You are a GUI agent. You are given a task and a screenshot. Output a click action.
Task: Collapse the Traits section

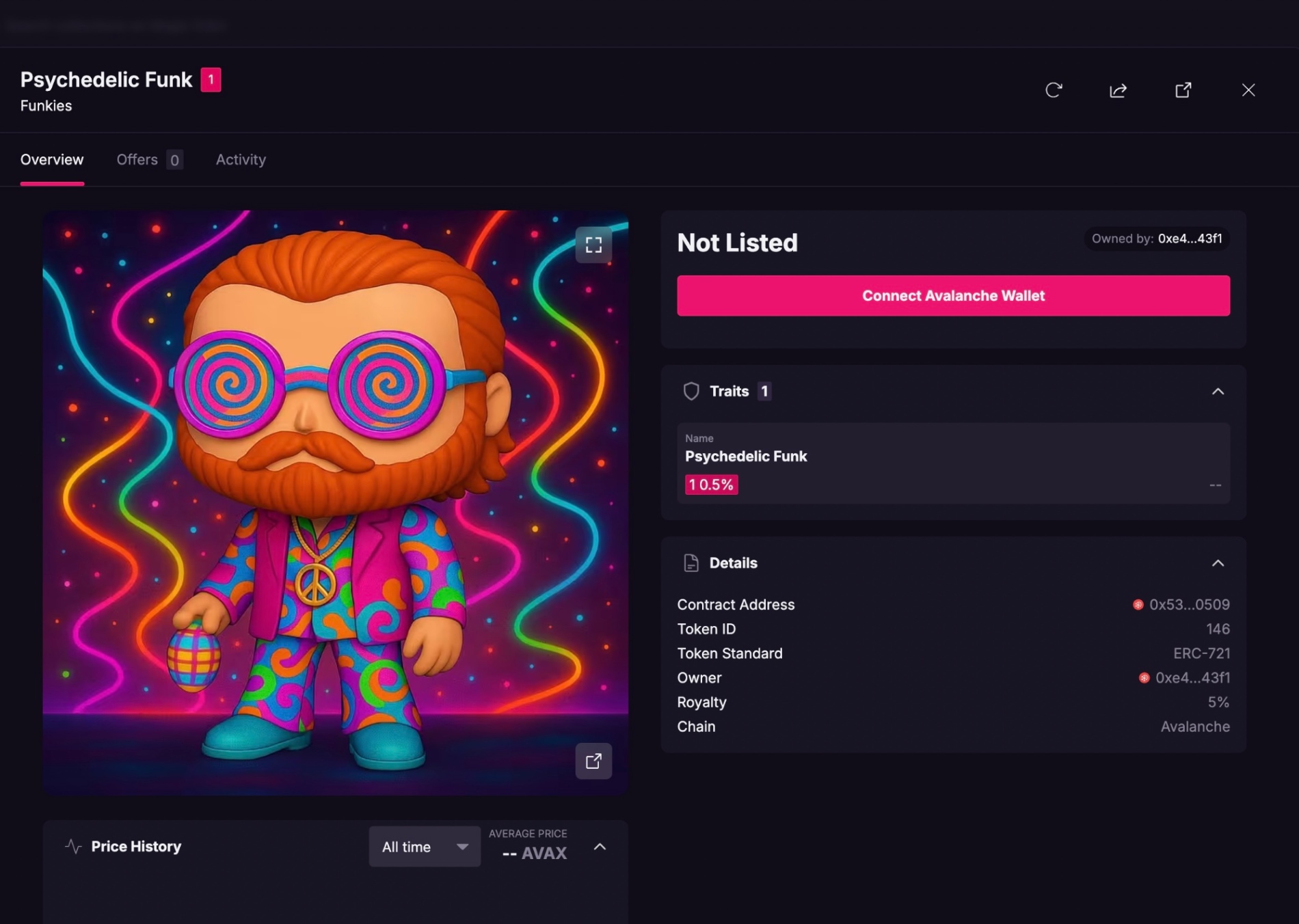click(x=1218, y=392)
